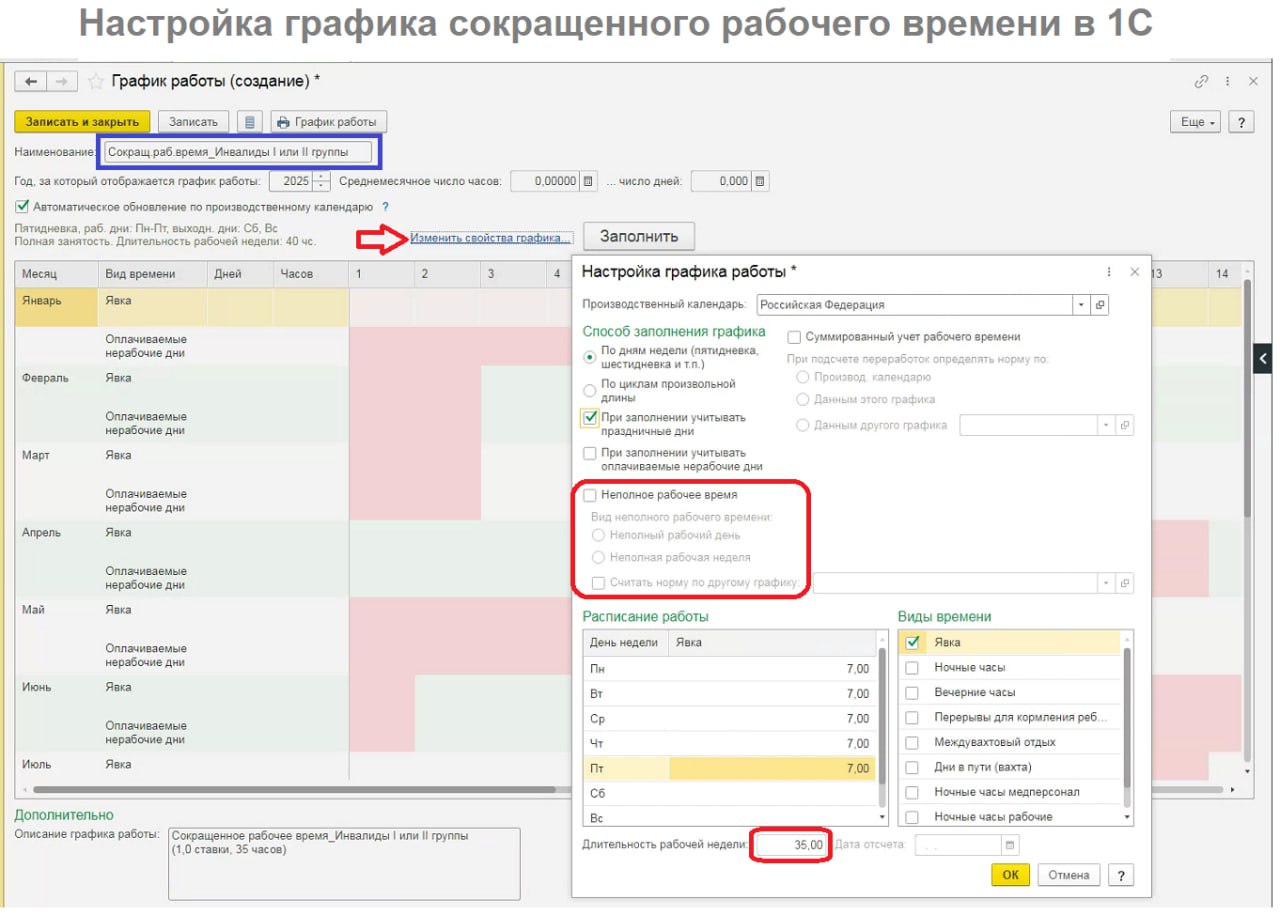
Task: Click Записать и закрыть button
Action: [x=82, y=122]
